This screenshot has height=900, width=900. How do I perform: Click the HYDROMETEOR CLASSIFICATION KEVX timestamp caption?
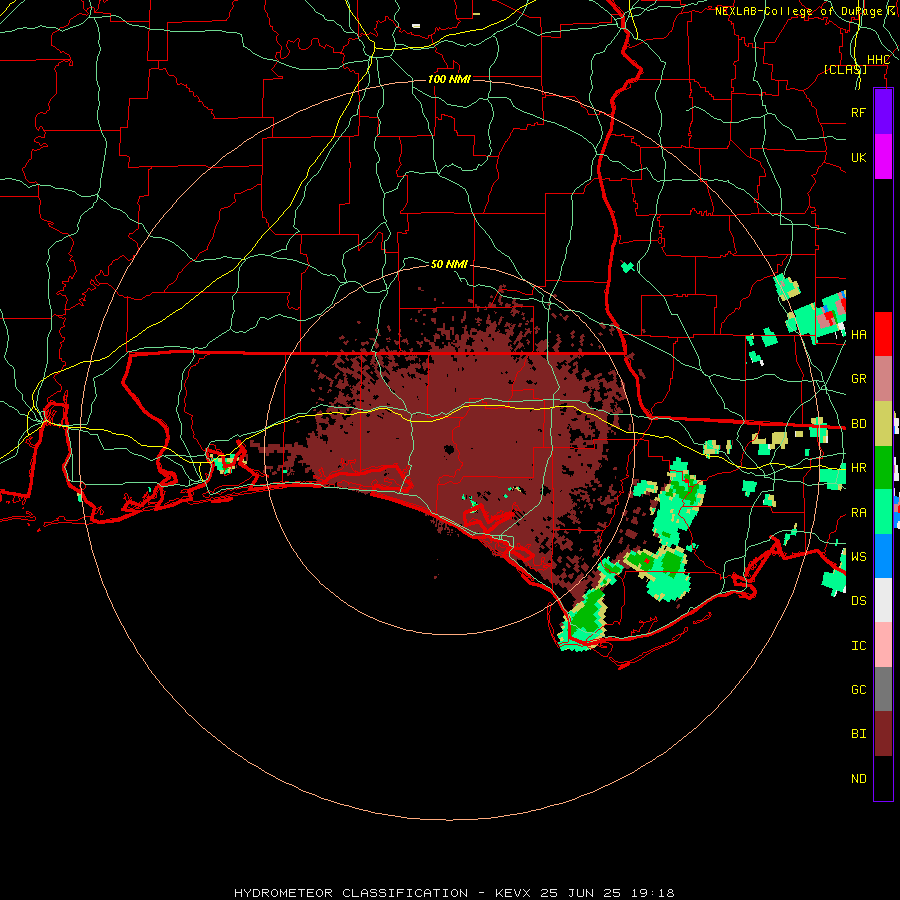454,893
